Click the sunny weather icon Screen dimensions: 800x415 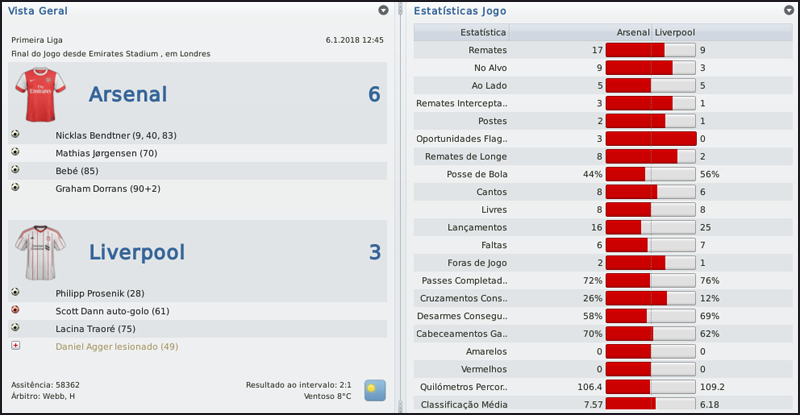[x=375, y=389]
